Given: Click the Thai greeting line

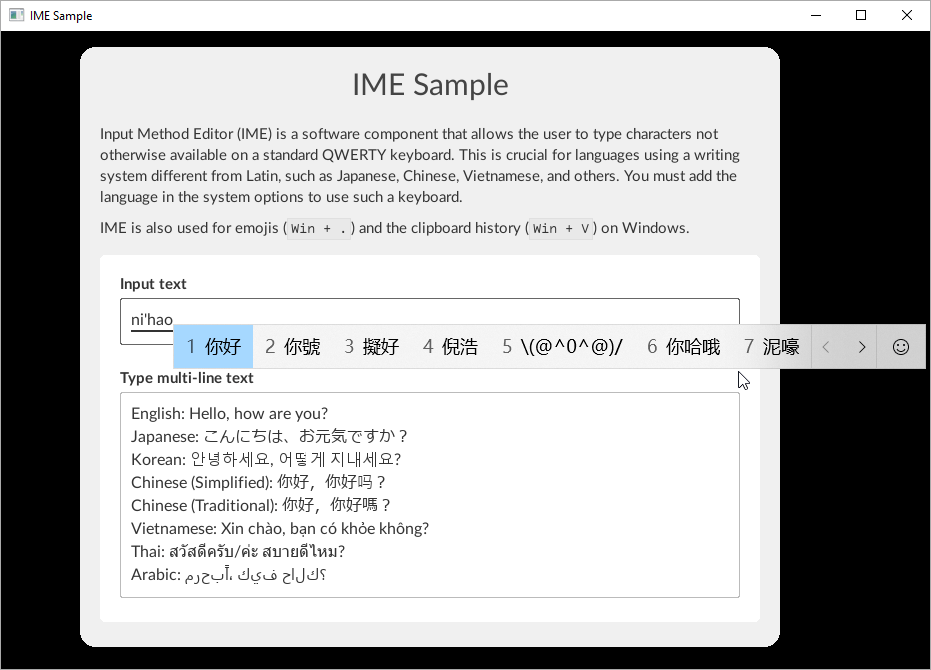Looking at the screenshot, I should [x=238, y=552].
